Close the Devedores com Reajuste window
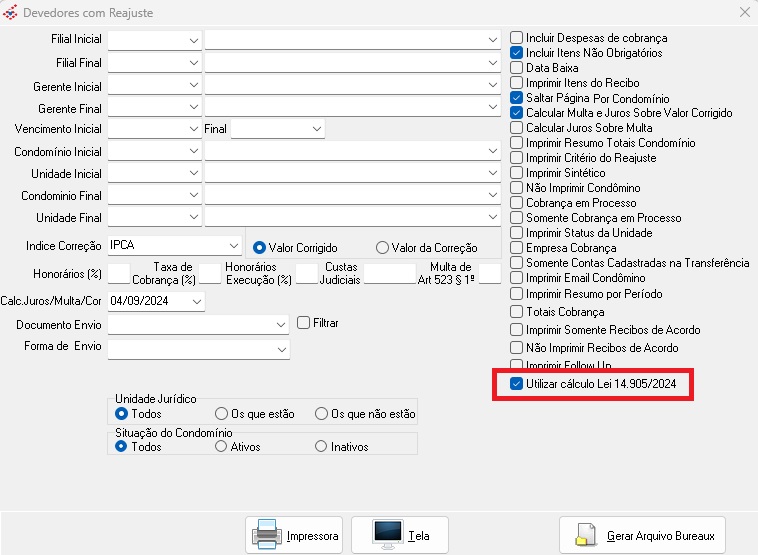 (x=743, y=13)
